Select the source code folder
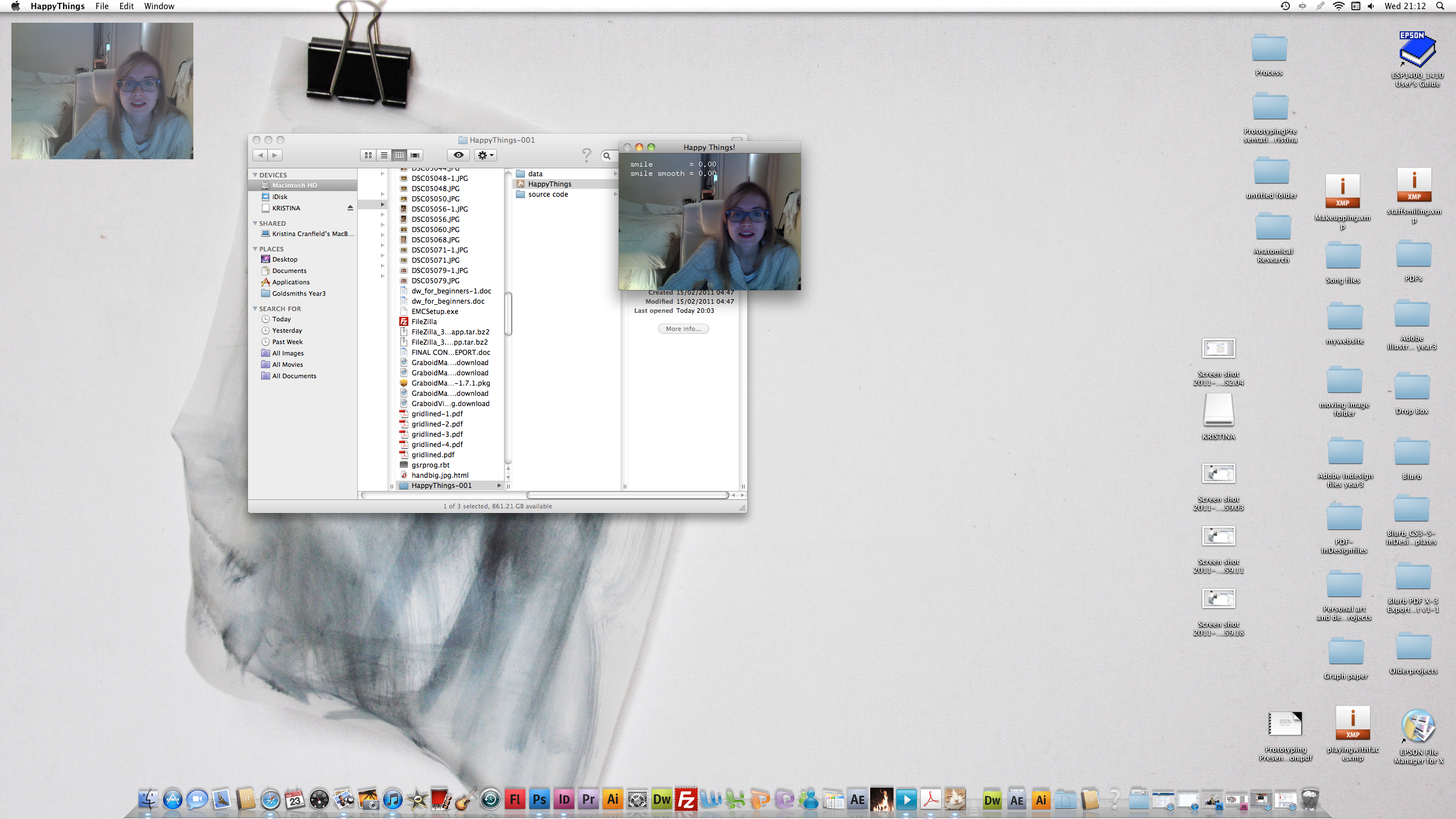The width and height of the screenshot is (1456, 819). click(x=548, y=195)
